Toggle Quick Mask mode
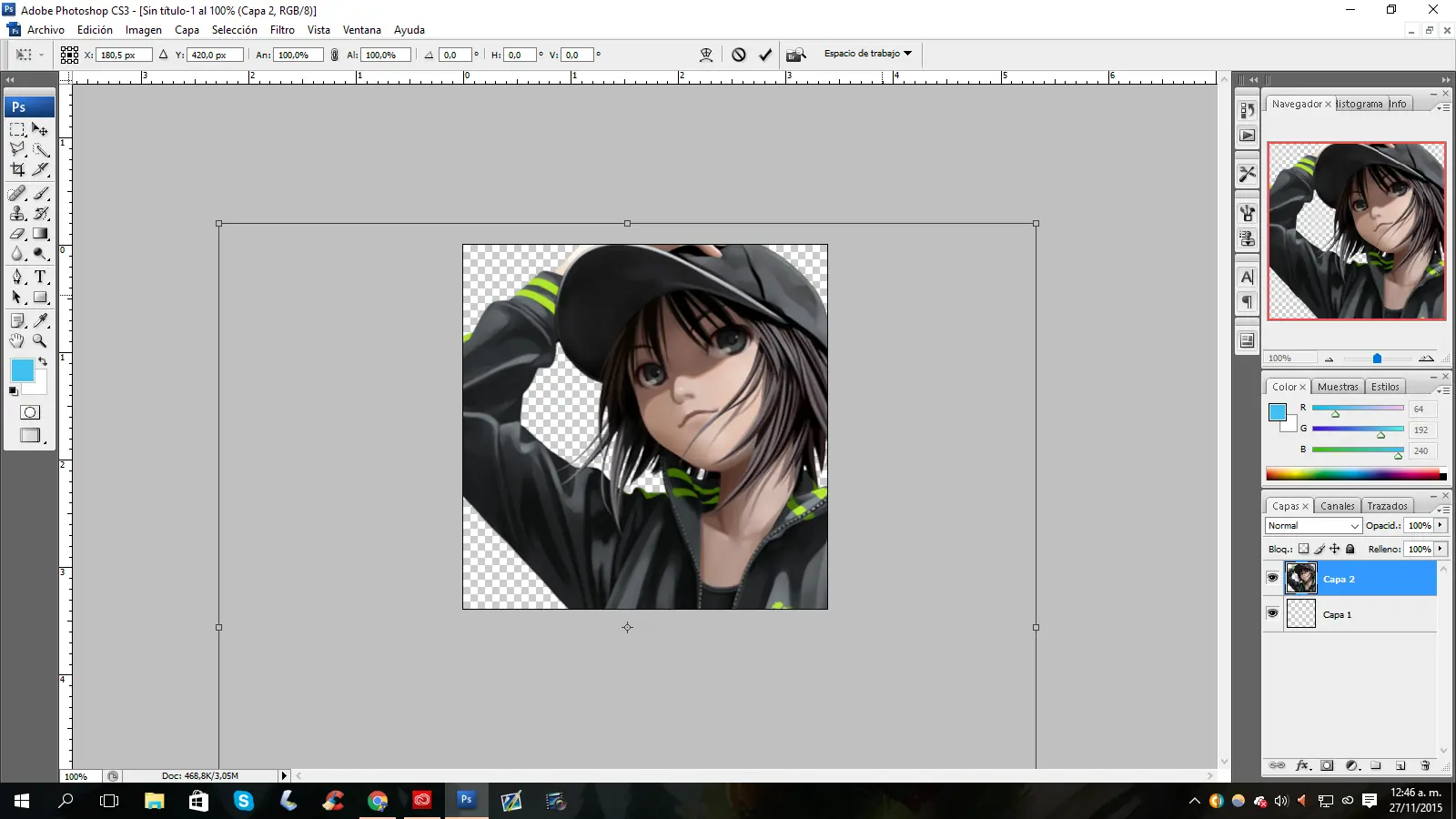 point(30,412)
